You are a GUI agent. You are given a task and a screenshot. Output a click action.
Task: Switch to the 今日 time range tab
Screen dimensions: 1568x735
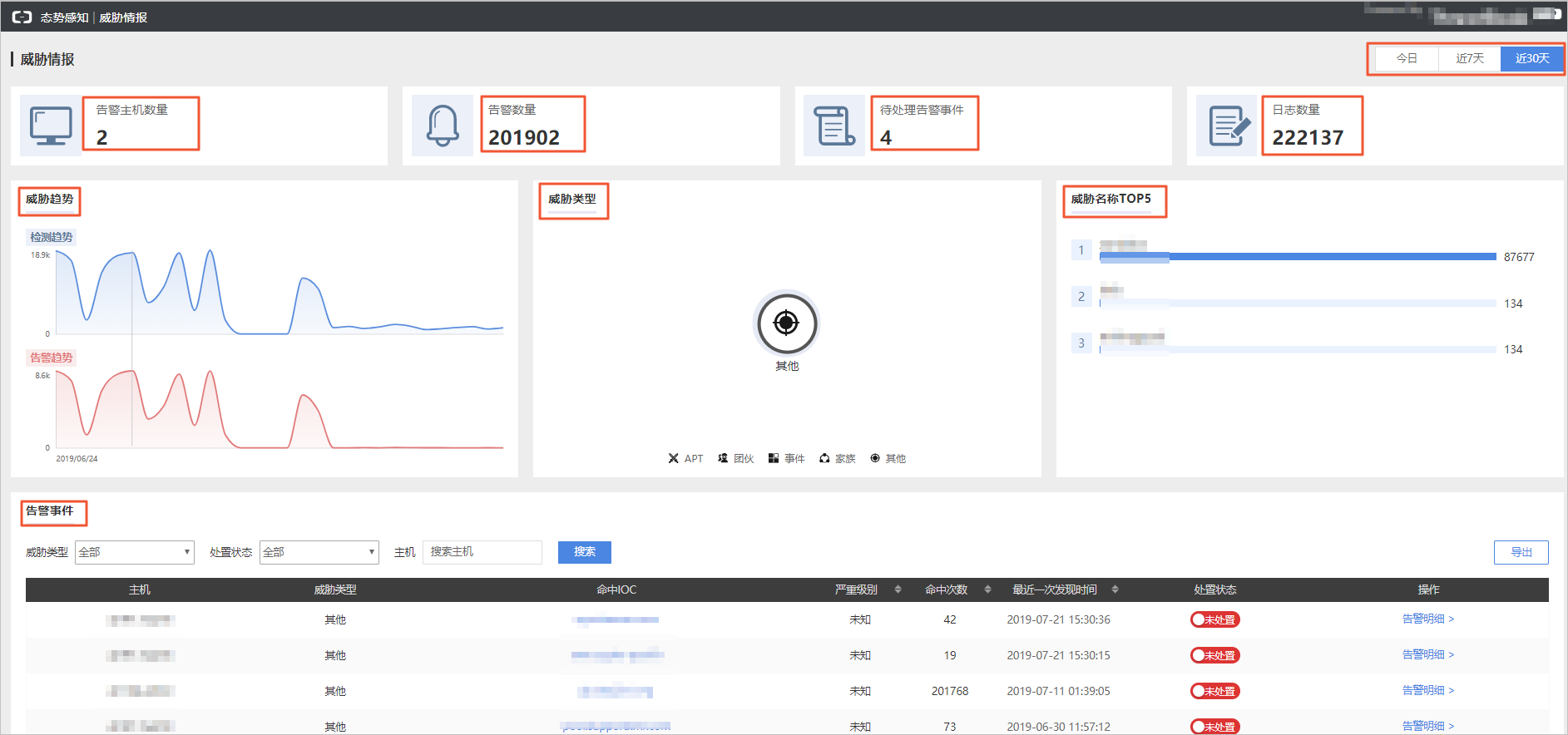pos(1407,58)
